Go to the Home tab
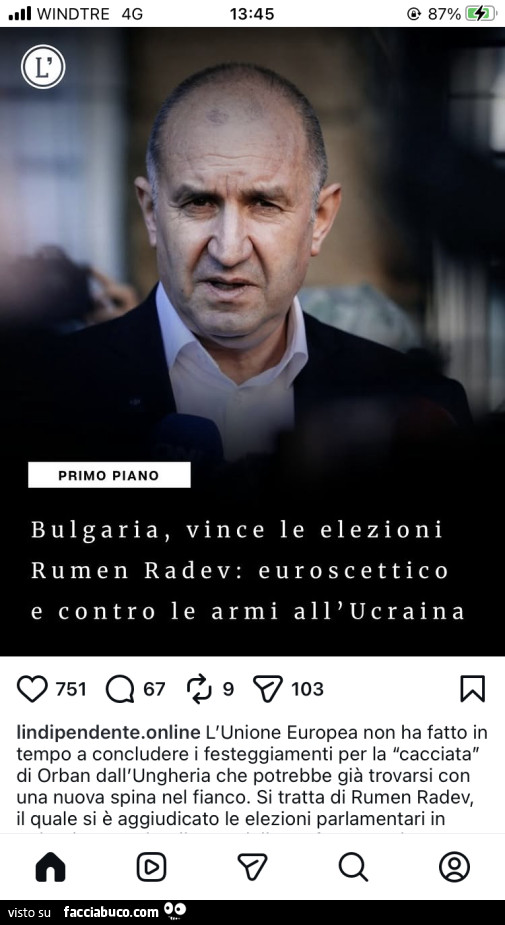Screen dimensions: 505x925 [51, 867]
